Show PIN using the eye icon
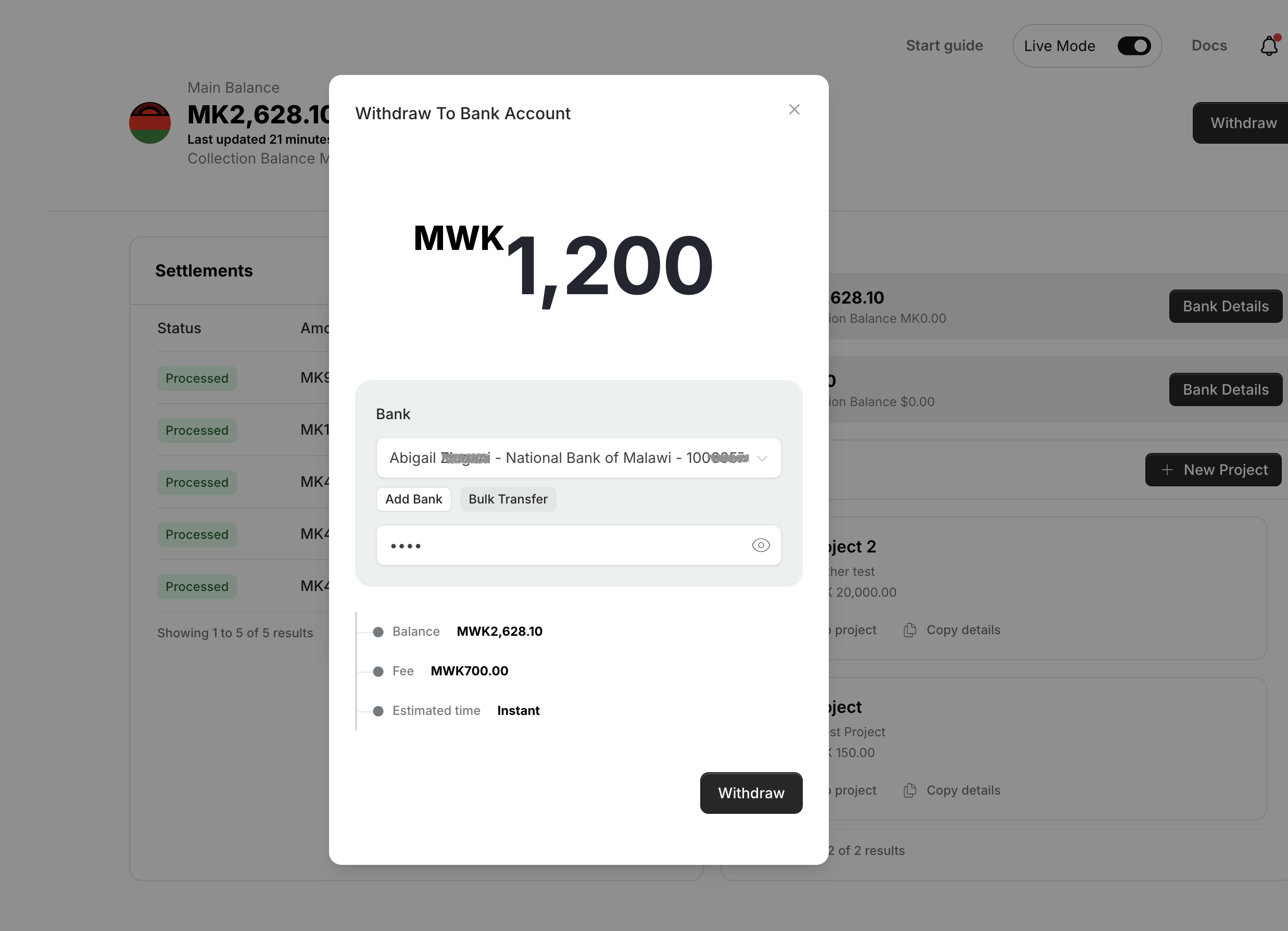 click(x=761, y=545)
